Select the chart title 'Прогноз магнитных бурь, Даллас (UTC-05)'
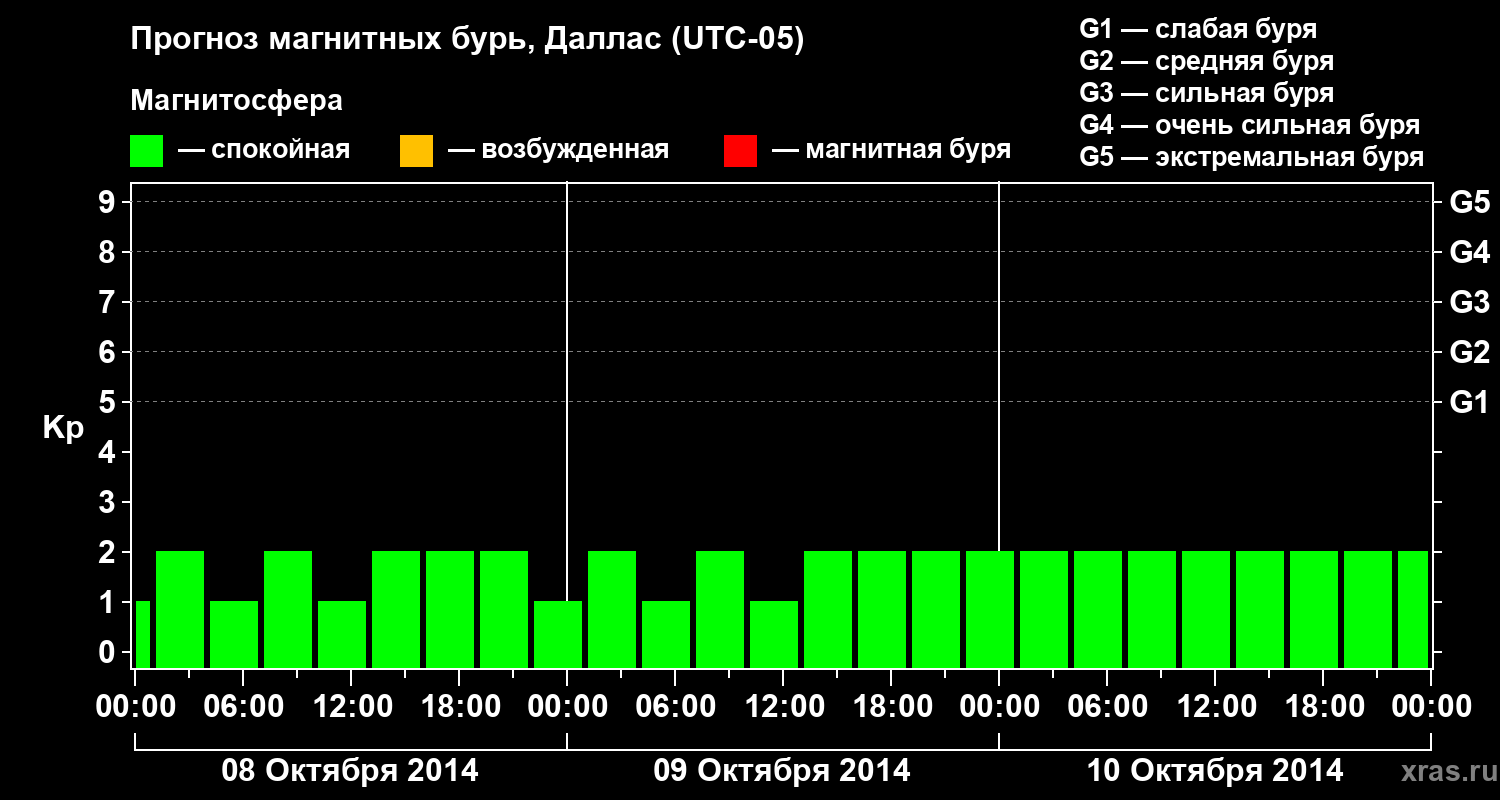This screenshot has width=1500, height=800. tap(467, 40)
